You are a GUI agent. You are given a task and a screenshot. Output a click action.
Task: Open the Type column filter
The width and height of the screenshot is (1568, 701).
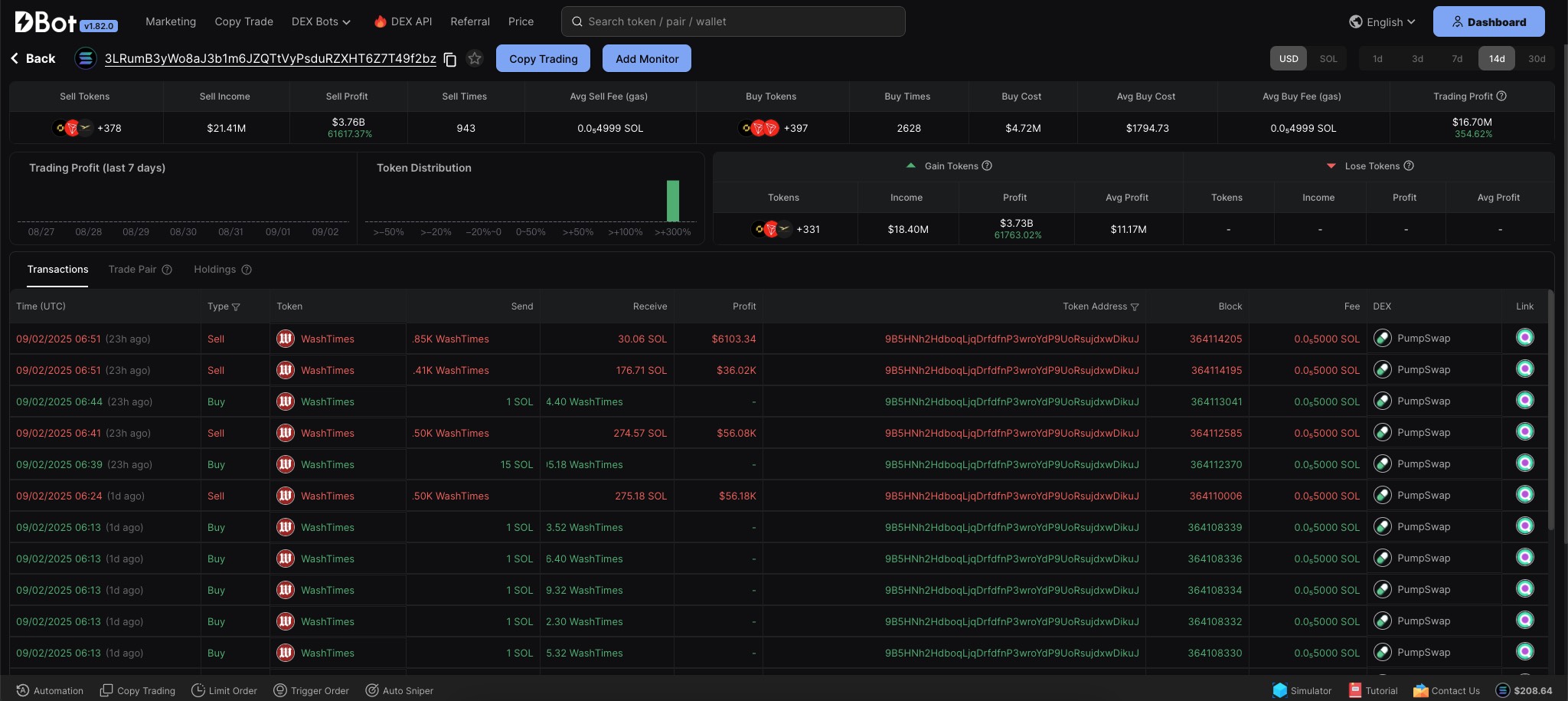point(236,307)
